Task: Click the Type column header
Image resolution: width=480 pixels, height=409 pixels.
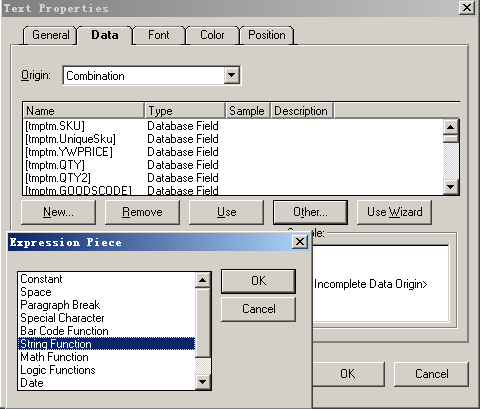Action: (x=185, y=111)
